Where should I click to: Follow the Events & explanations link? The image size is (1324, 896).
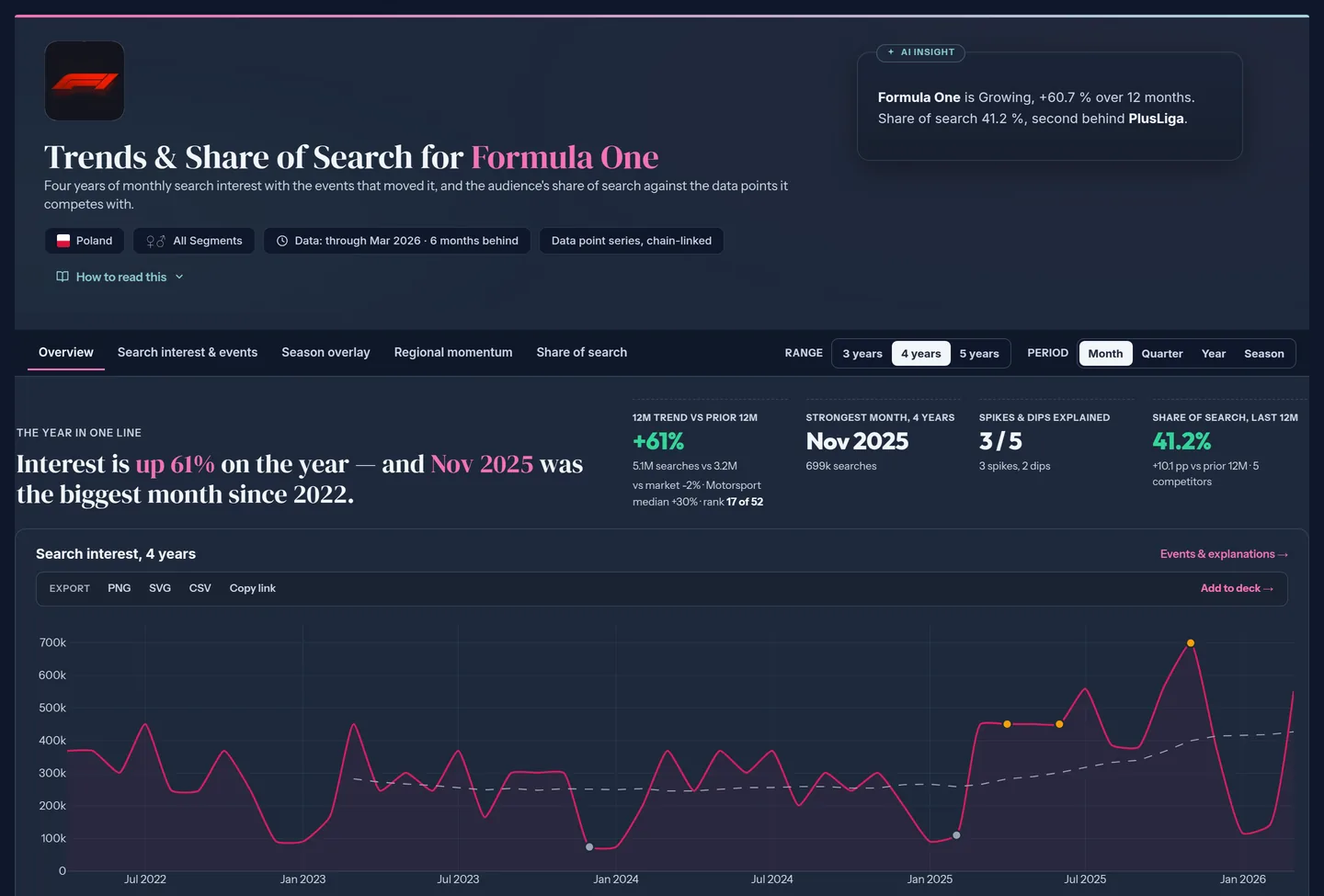(1224, 554)
